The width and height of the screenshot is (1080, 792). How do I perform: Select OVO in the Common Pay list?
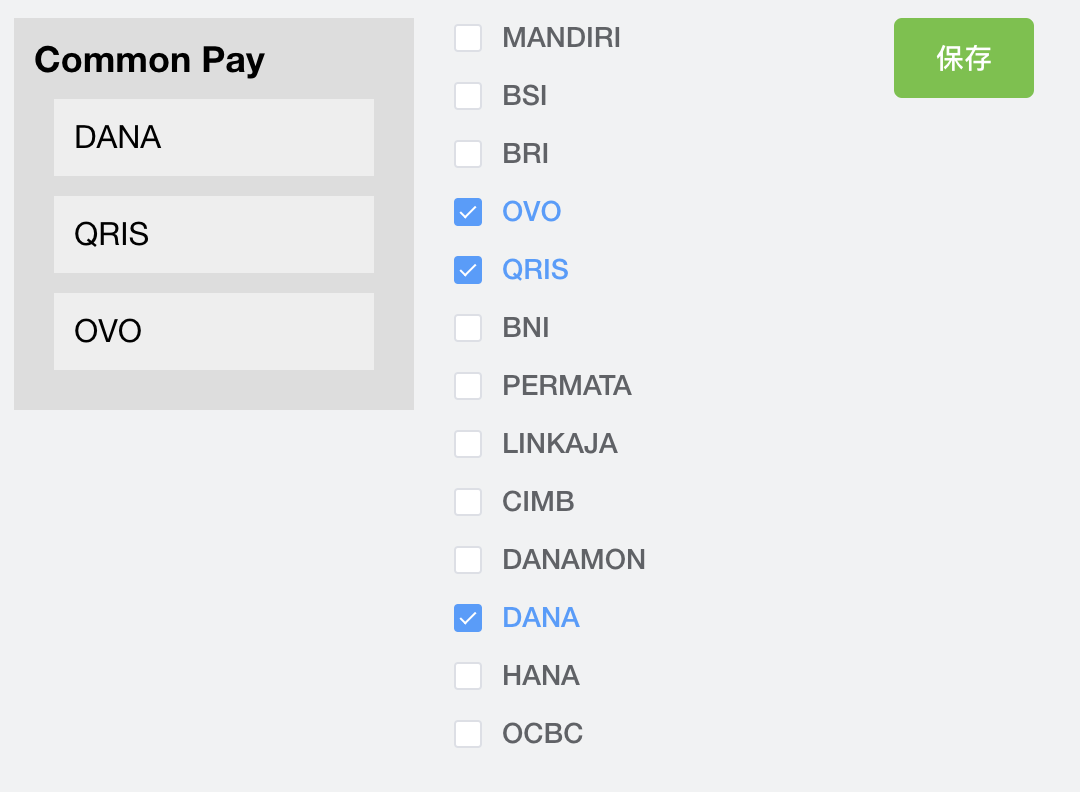click(213, 331)
